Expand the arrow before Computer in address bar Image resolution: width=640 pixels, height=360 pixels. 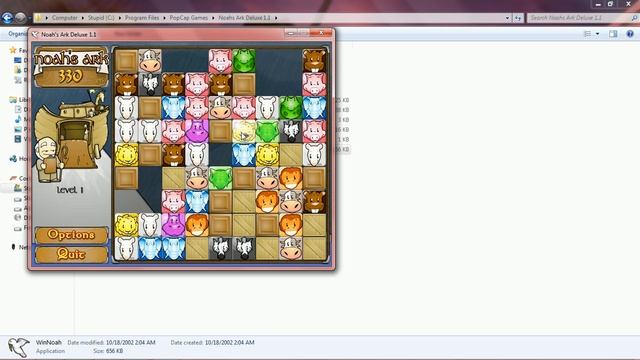(x=47, y=18)
